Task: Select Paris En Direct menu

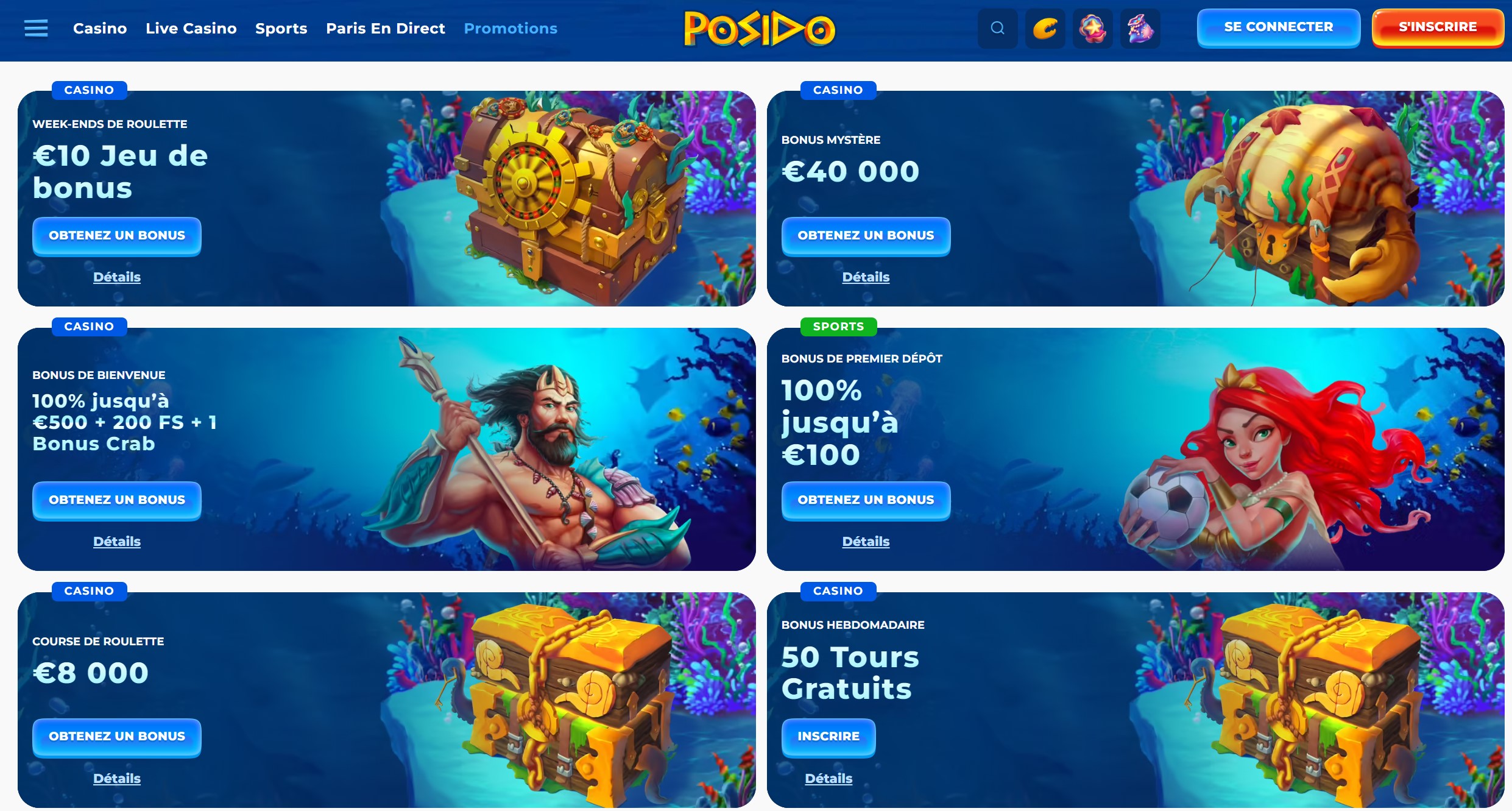Action: pos(386,29)
